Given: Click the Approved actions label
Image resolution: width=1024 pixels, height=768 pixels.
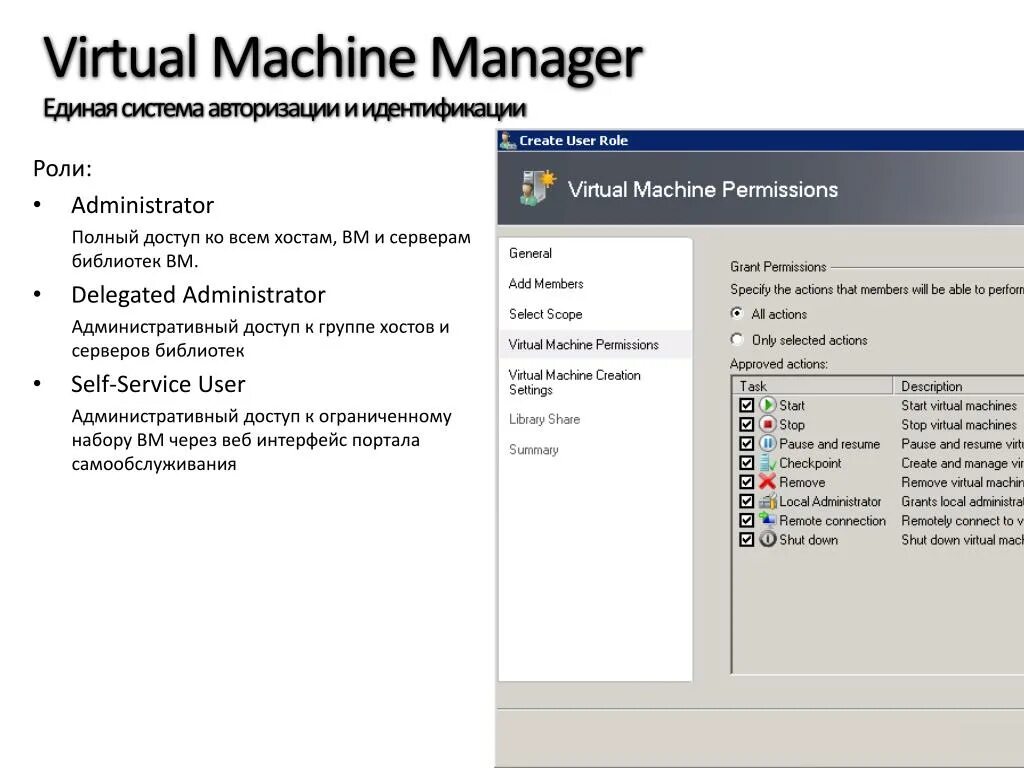Looking at the screenshot, I should pos(778,364).
